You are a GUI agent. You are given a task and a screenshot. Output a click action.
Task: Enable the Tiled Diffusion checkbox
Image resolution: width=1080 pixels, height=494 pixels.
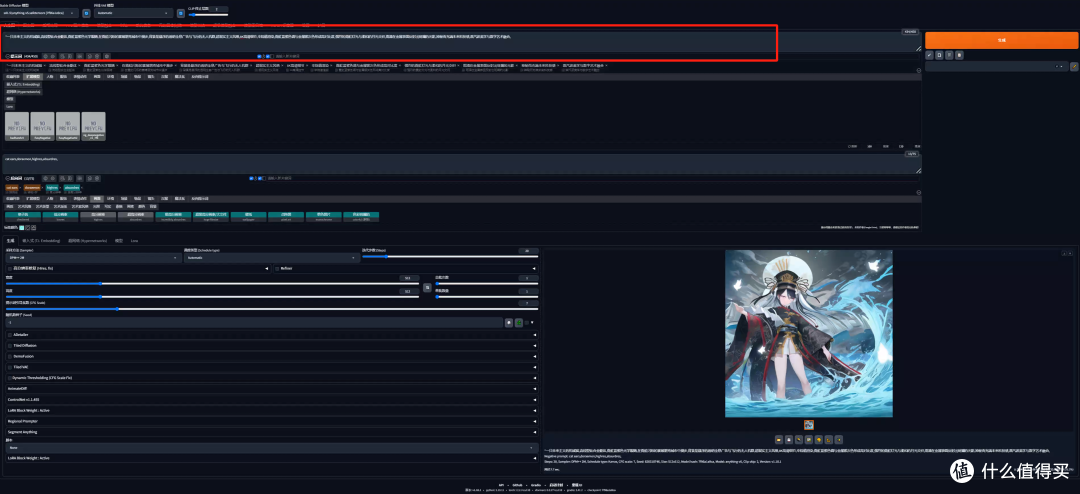(x=10, y=345)
